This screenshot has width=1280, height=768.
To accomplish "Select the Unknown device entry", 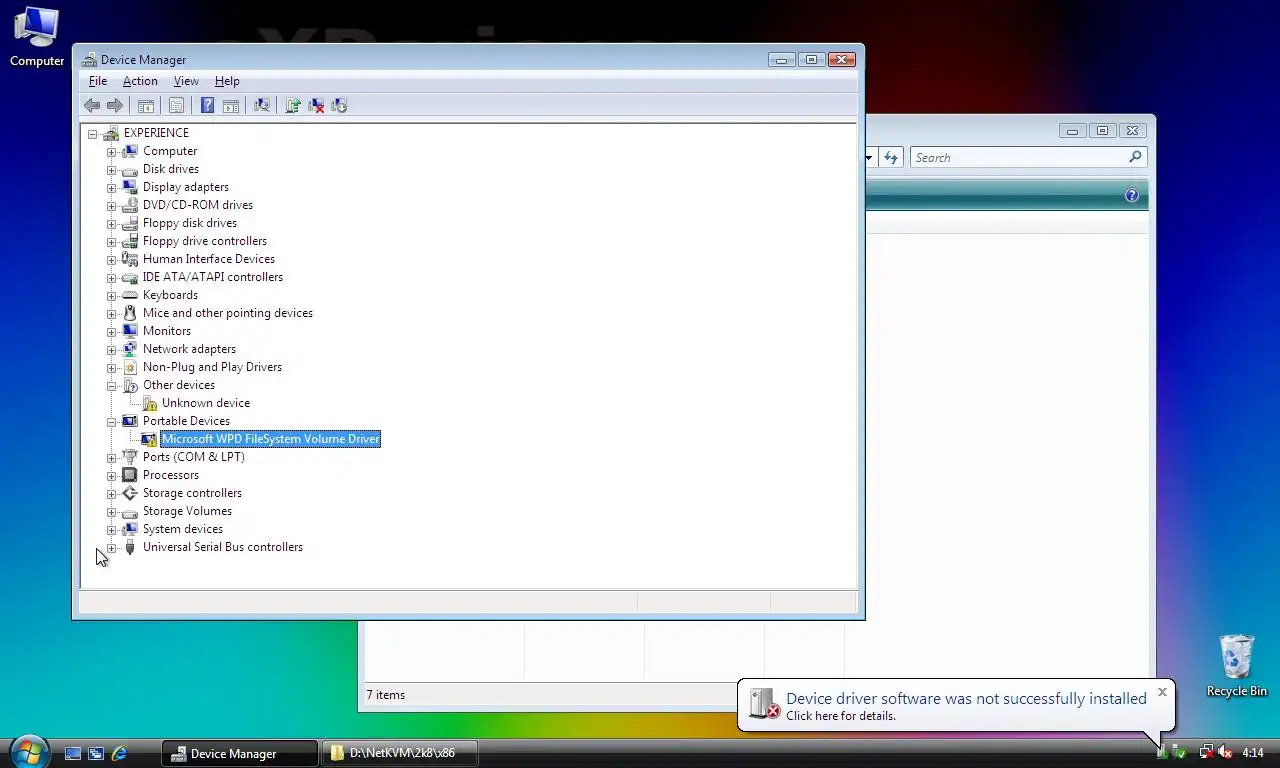I will 206,403.
